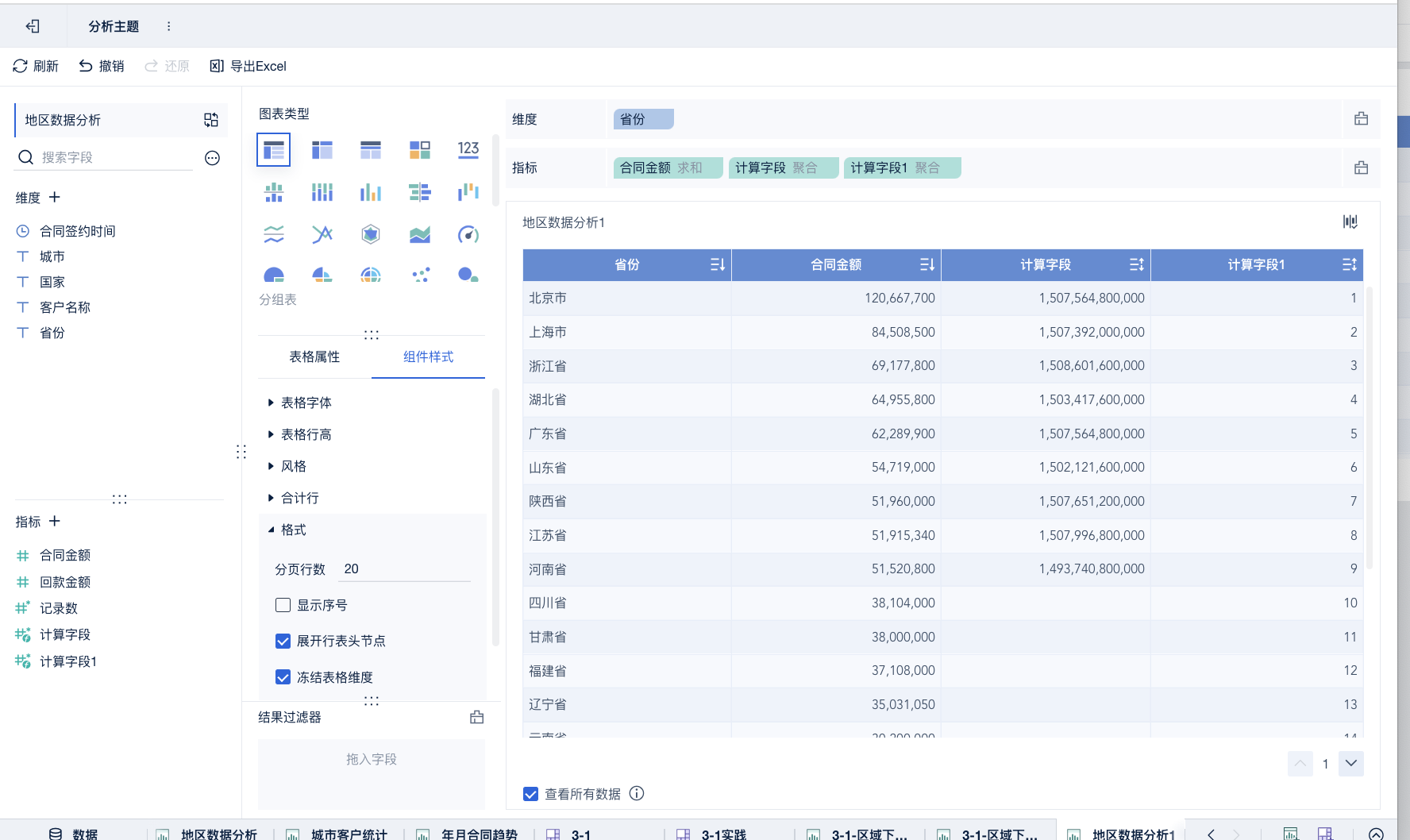This screenshot has height=840, width=1410.
Task: Go to next page with the down chevron
Action: (x=1350, y=764)
